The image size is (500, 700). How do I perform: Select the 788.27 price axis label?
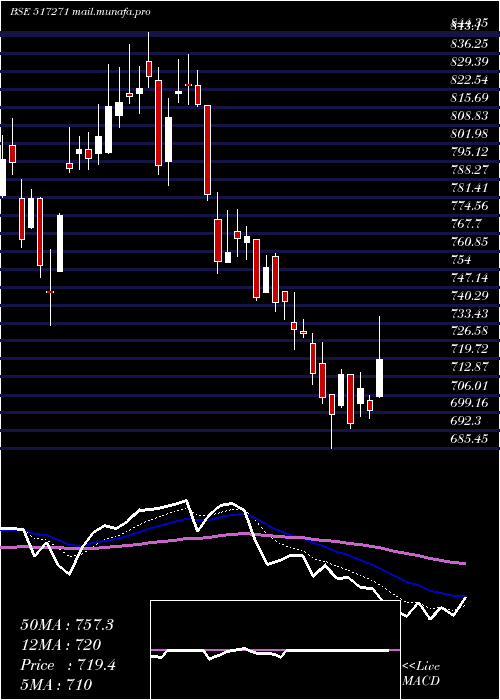pos(469,170)
